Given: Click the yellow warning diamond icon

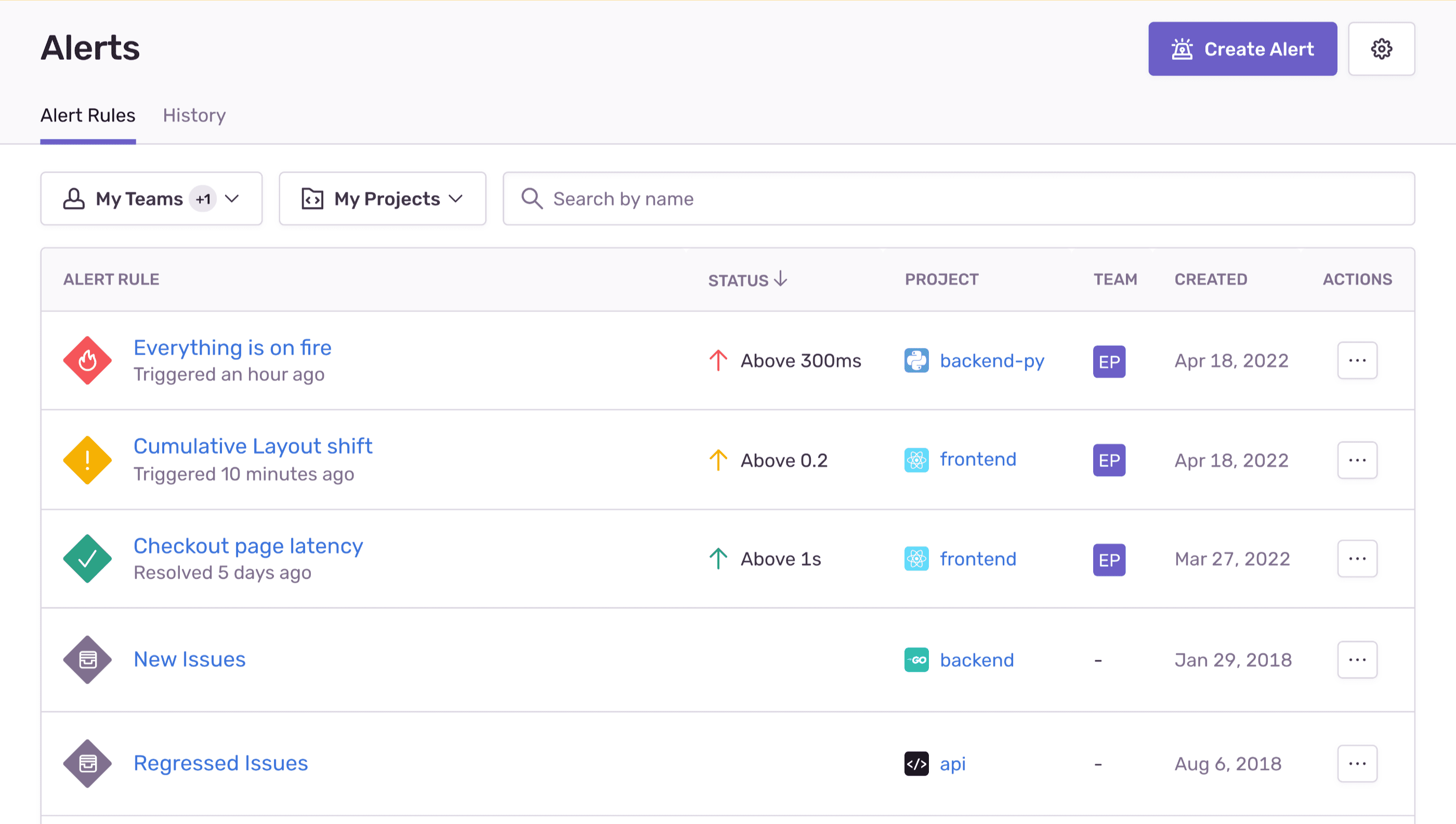Looking at the screenshot, I should (87, 460).
